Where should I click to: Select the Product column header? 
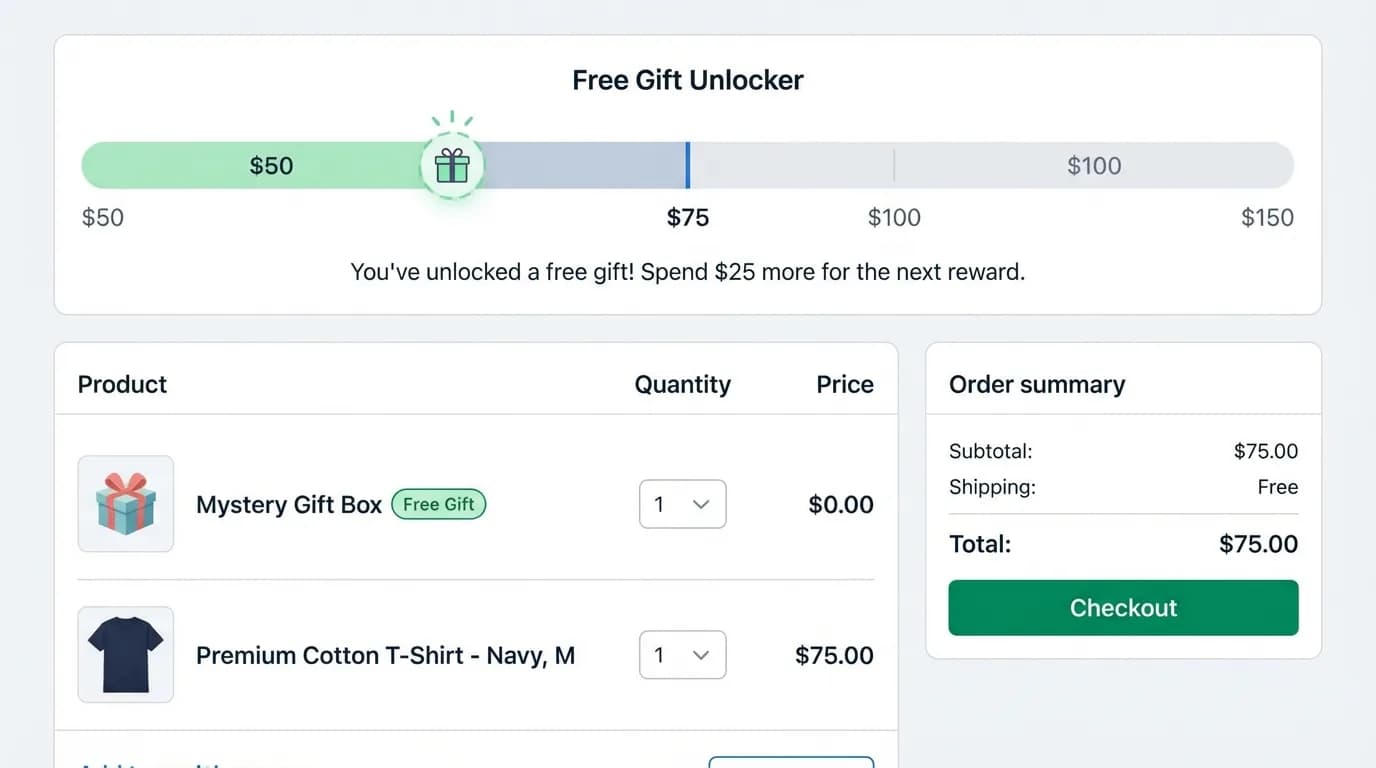pos(122,385)
